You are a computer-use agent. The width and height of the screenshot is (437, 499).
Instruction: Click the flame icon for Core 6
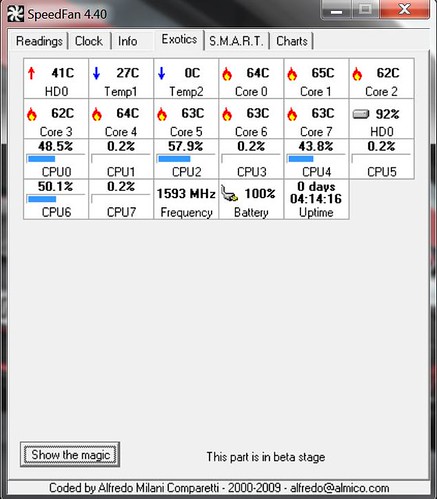pyautogui.click(x=227, y=114)
